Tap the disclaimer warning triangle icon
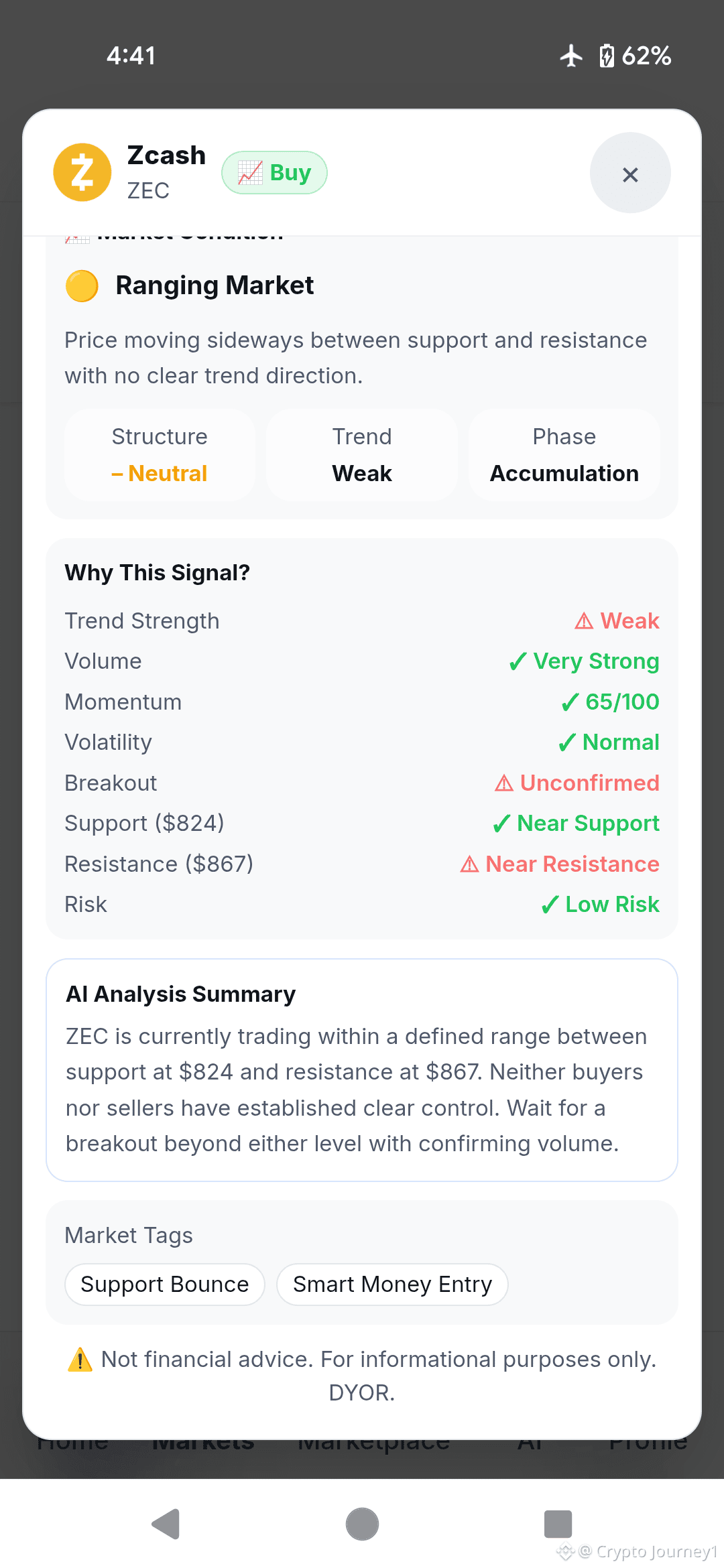 [80, 1360]
